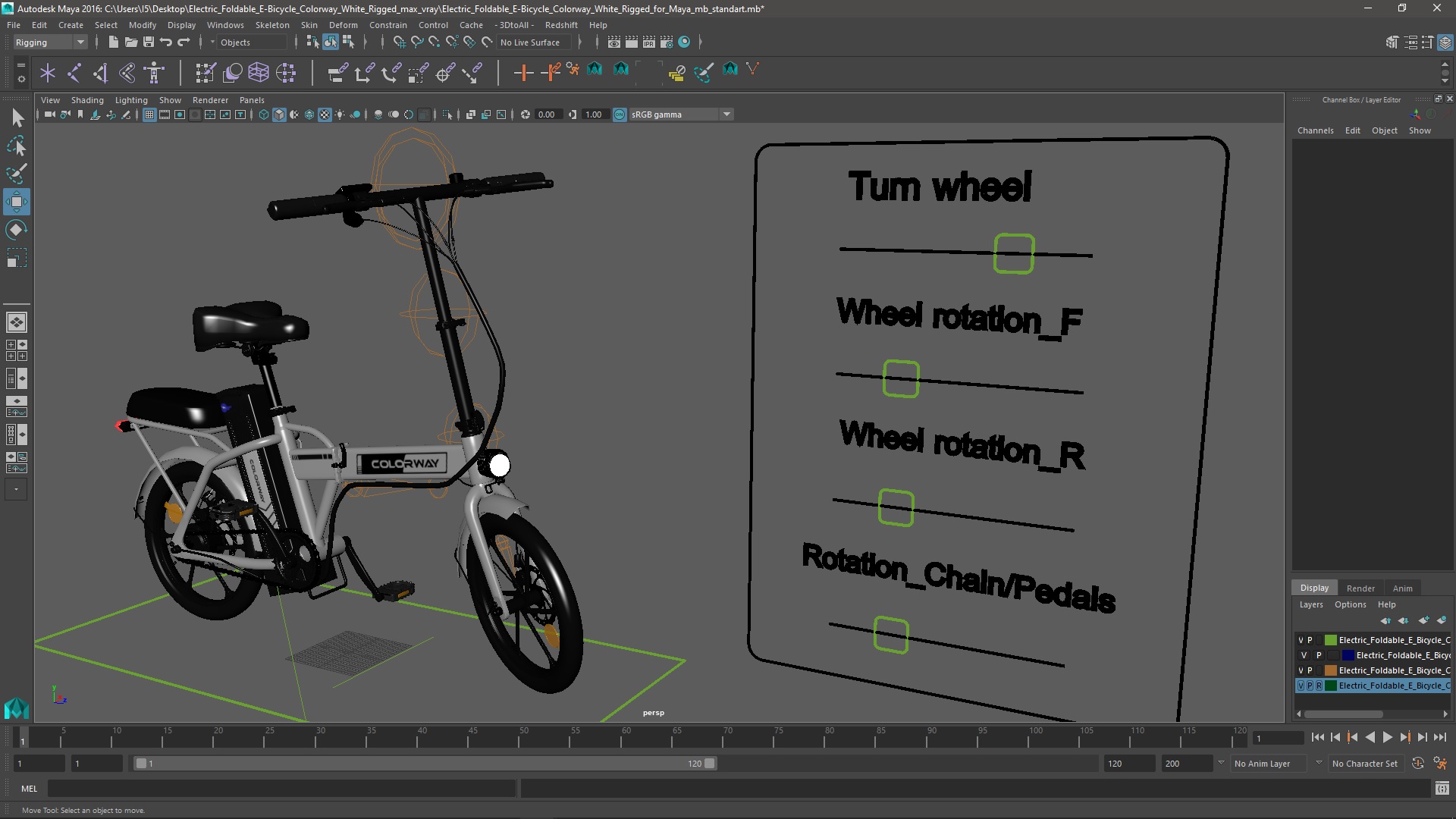The image size is (1456, 819).
Task: Toggle playback P of the blue layer
Action: [x=1319, y=655]
